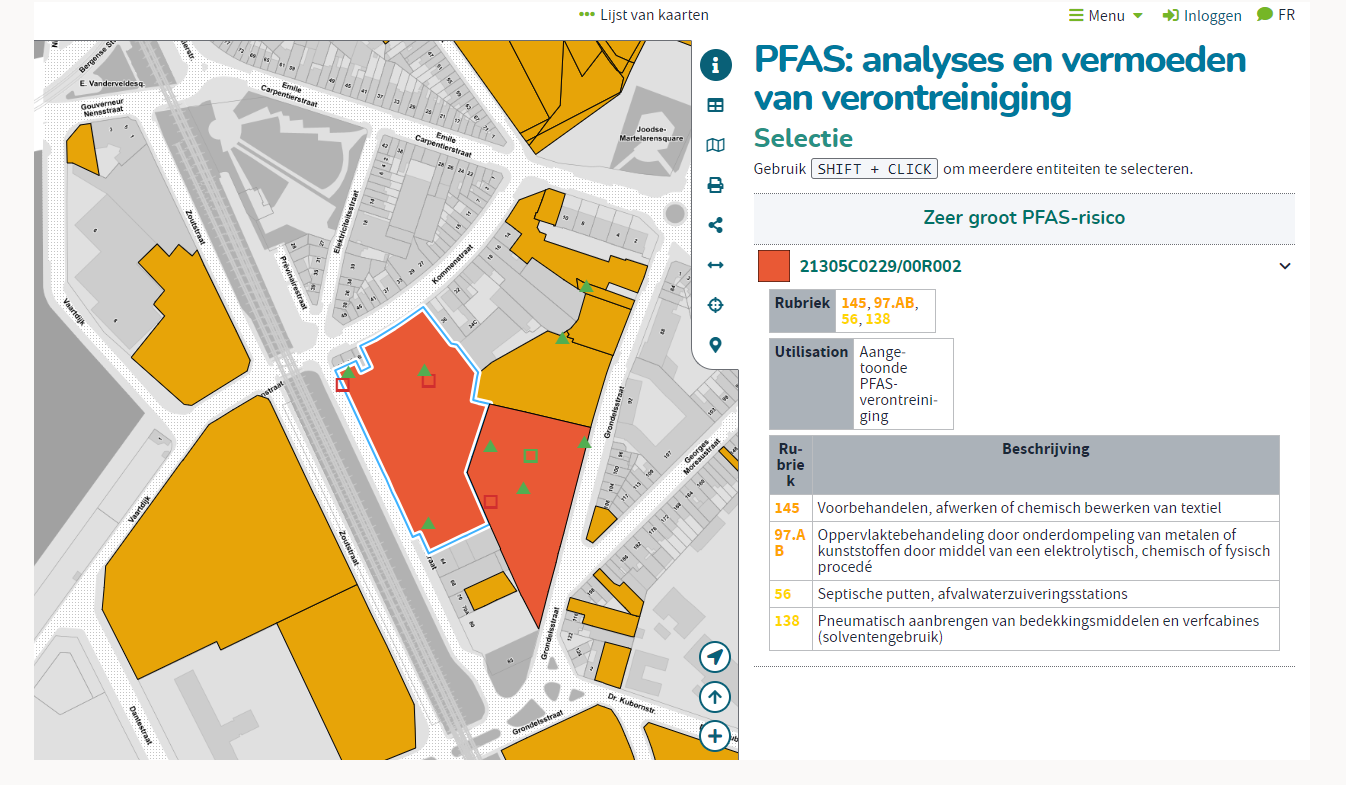
Task: Click the zoom in plus button
Action: (715, 737)
